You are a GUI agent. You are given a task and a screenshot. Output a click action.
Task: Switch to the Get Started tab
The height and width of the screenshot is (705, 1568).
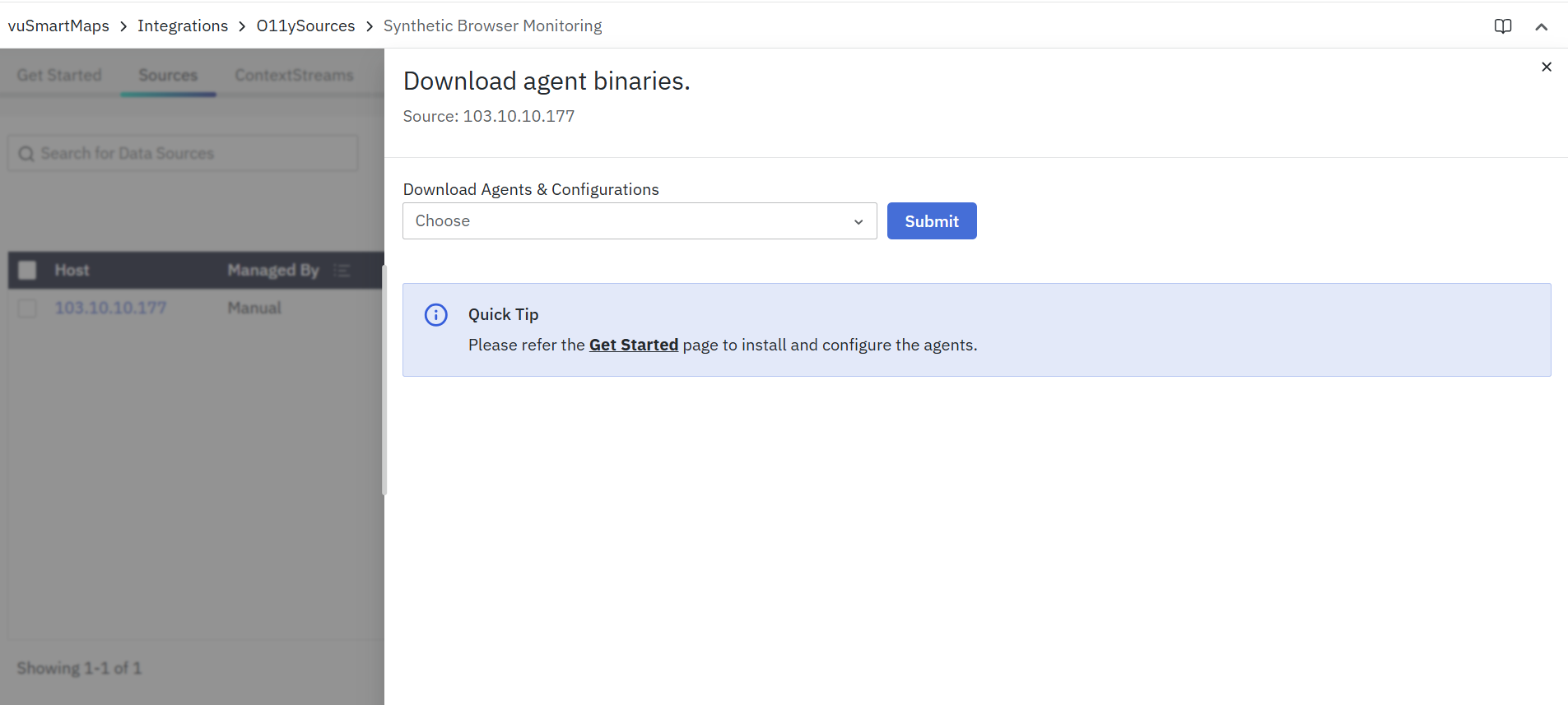[x=59, y=75]
